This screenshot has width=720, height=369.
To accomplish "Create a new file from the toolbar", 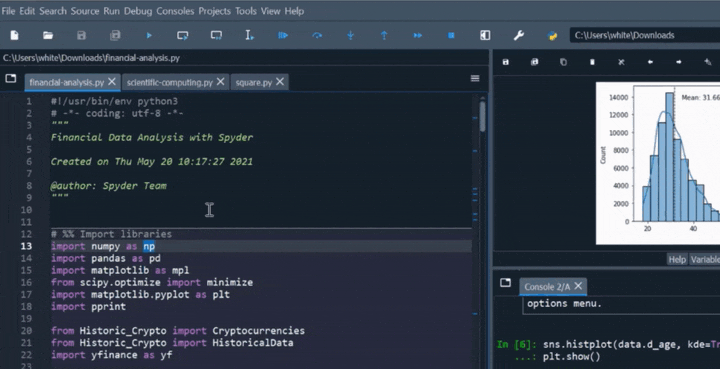I will point(15,35).
